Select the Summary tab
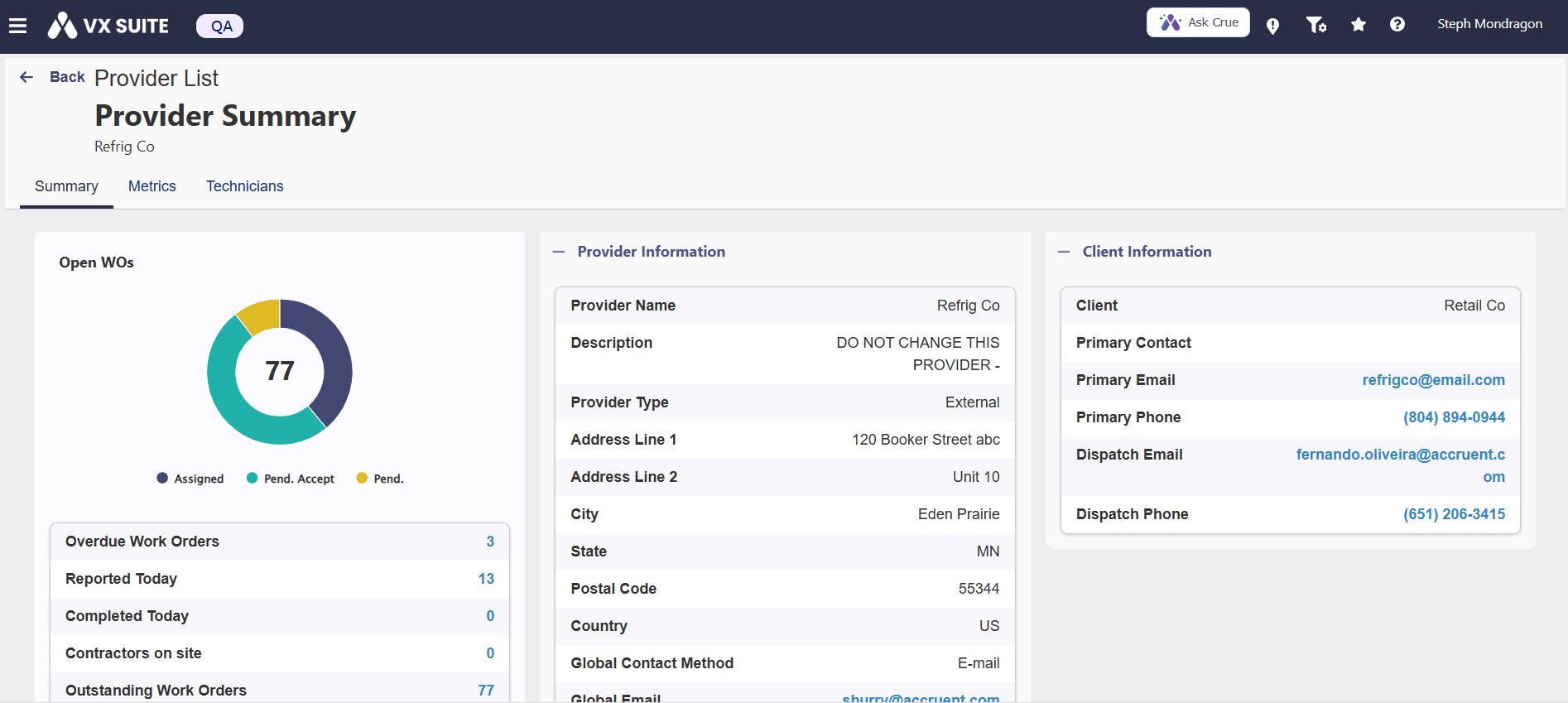 click(66, 186)
